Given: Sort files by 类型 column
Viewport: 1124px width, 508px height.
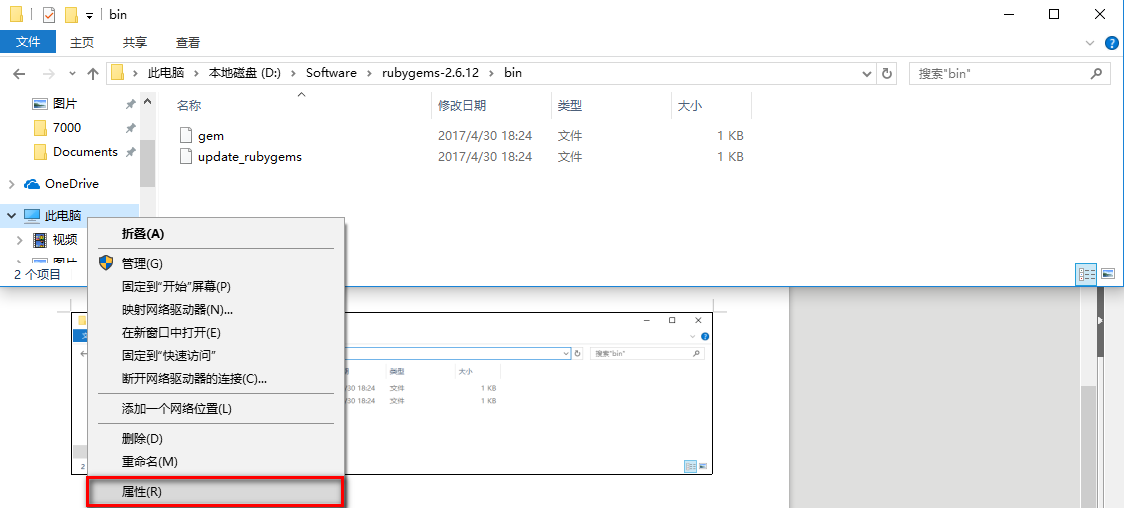Looking at the screenshot, I should tap(570, 105).
